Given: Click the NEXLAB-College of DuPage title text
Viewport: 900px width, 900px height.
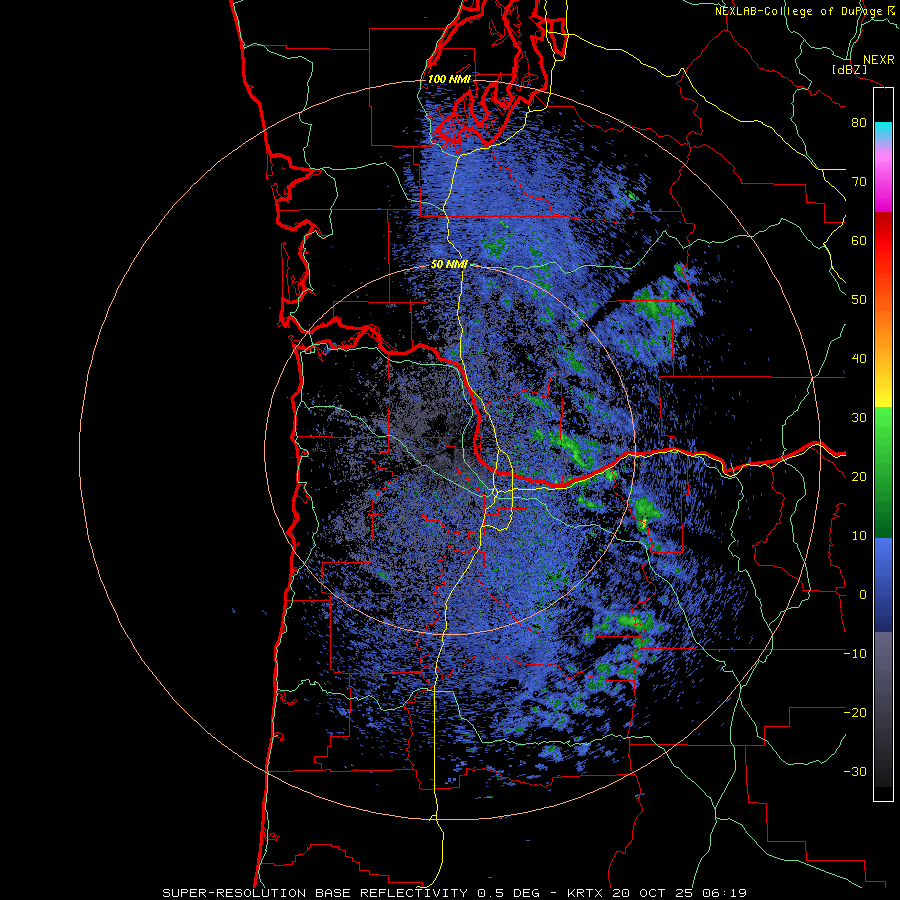Looking at the screenshot, I should [x=800, y=11].
